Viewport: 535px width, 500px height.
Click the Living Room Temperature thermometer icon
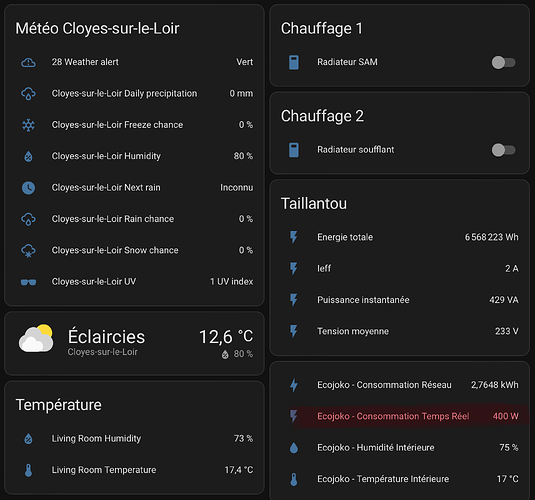point(28,470)
